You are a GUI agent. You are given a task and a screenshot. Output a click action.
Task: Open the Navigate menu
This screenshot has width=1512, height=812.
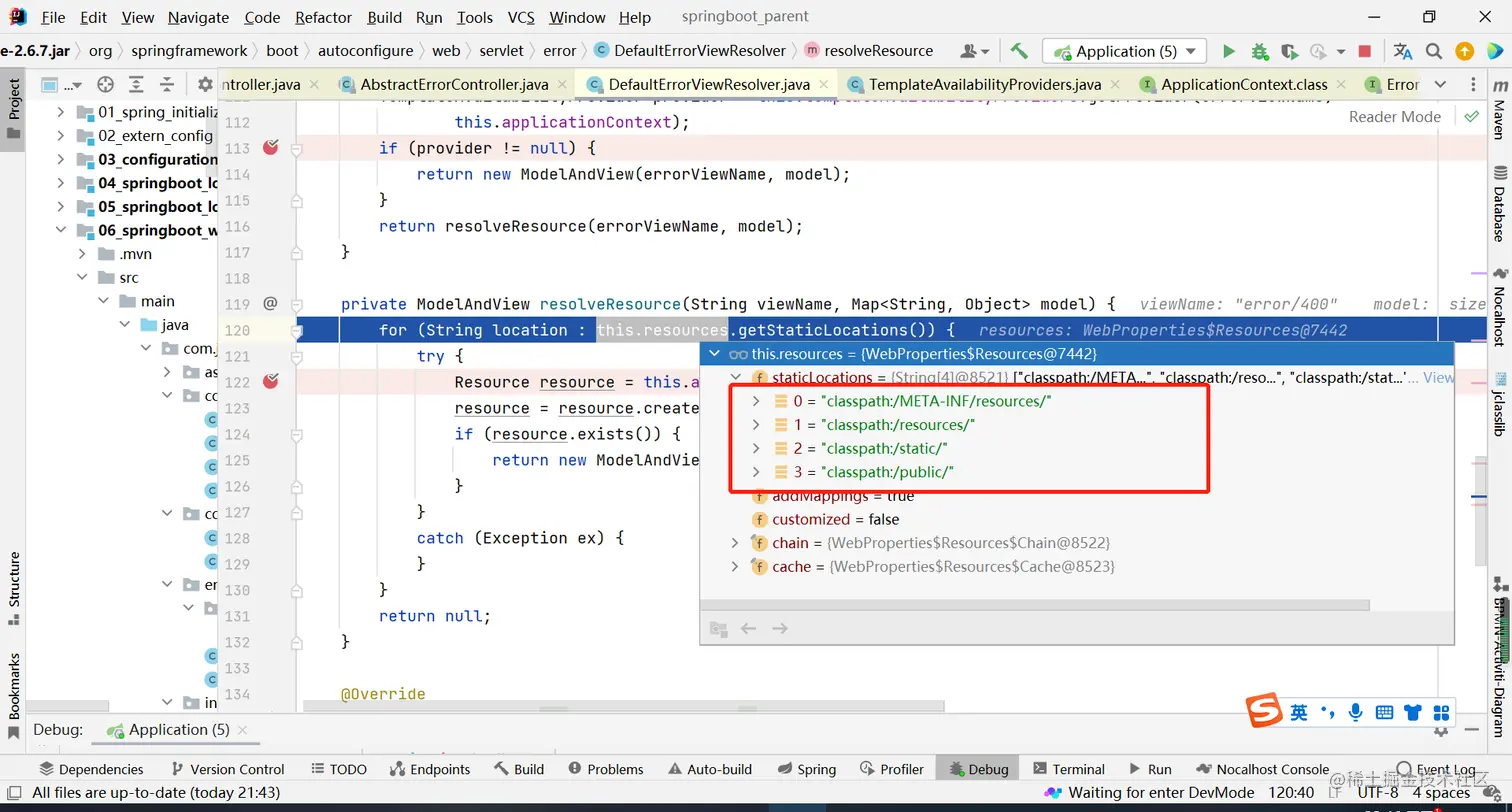point(199,17)
